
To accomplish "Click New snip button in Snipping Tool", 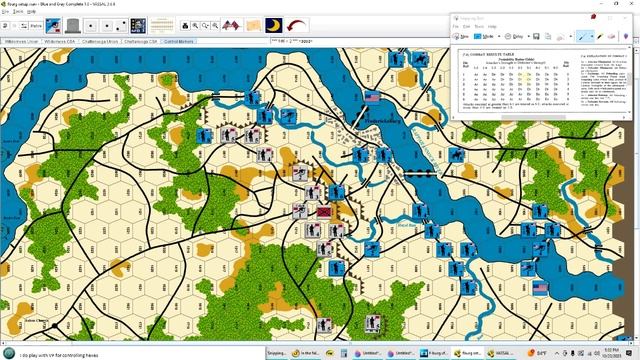I will (x=460, y=36).
